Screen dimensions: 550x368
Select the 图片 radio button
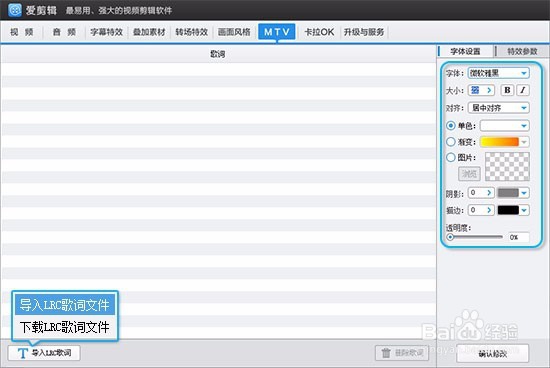[451, 158]
